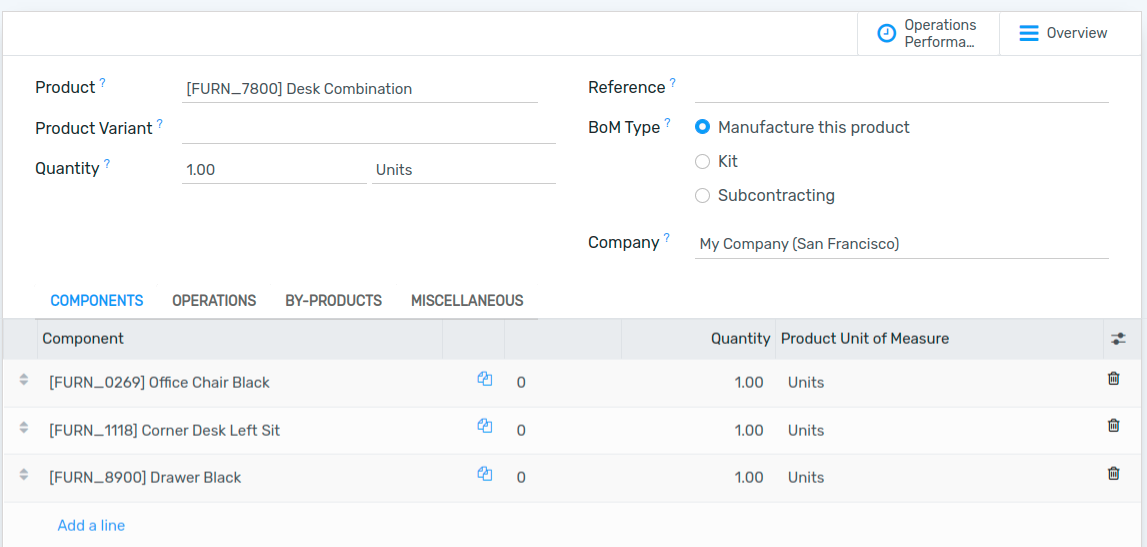The image size is (1147, 547).
Task: Open copy icon for Corner Desk Left Sit
Action: [484, 426]
